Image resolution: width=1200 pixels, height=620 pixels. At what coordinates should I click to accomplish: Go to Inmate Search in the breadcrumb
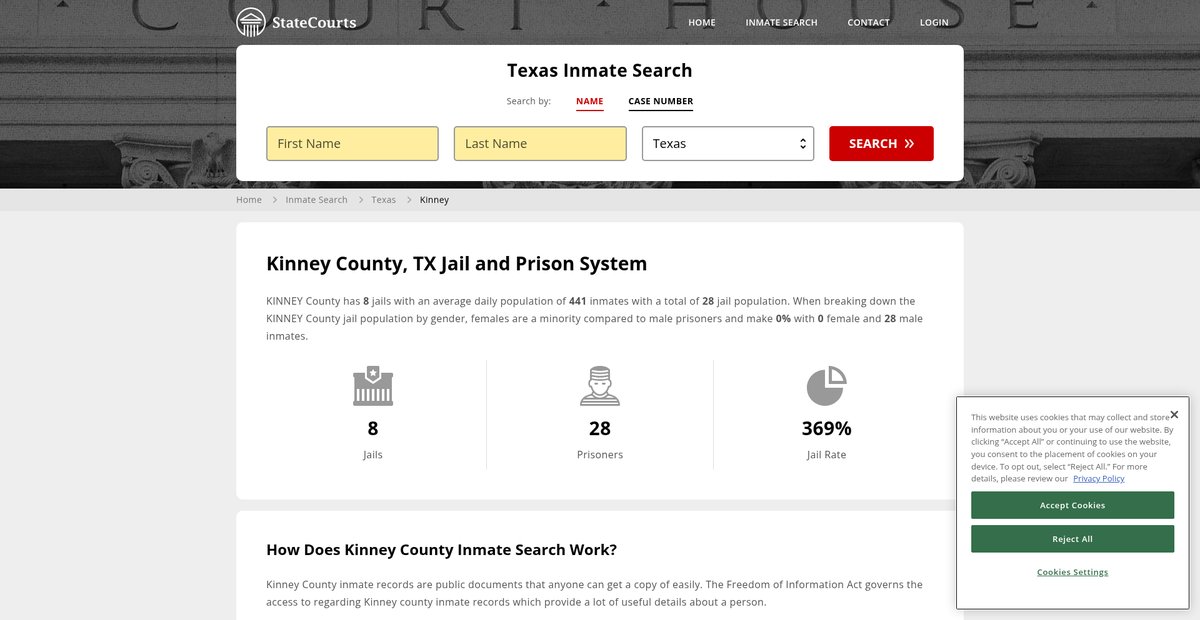[x=317, y=200]
